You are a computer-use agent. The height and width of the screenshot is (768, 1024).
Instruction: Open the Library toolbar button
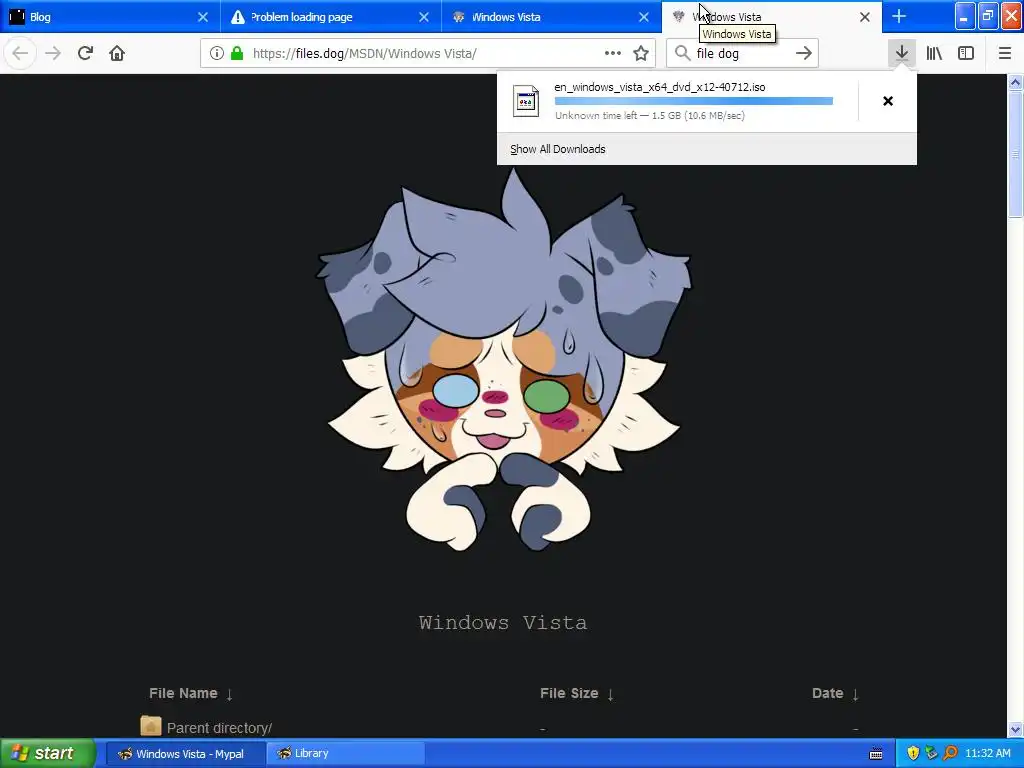pos(934,54)
